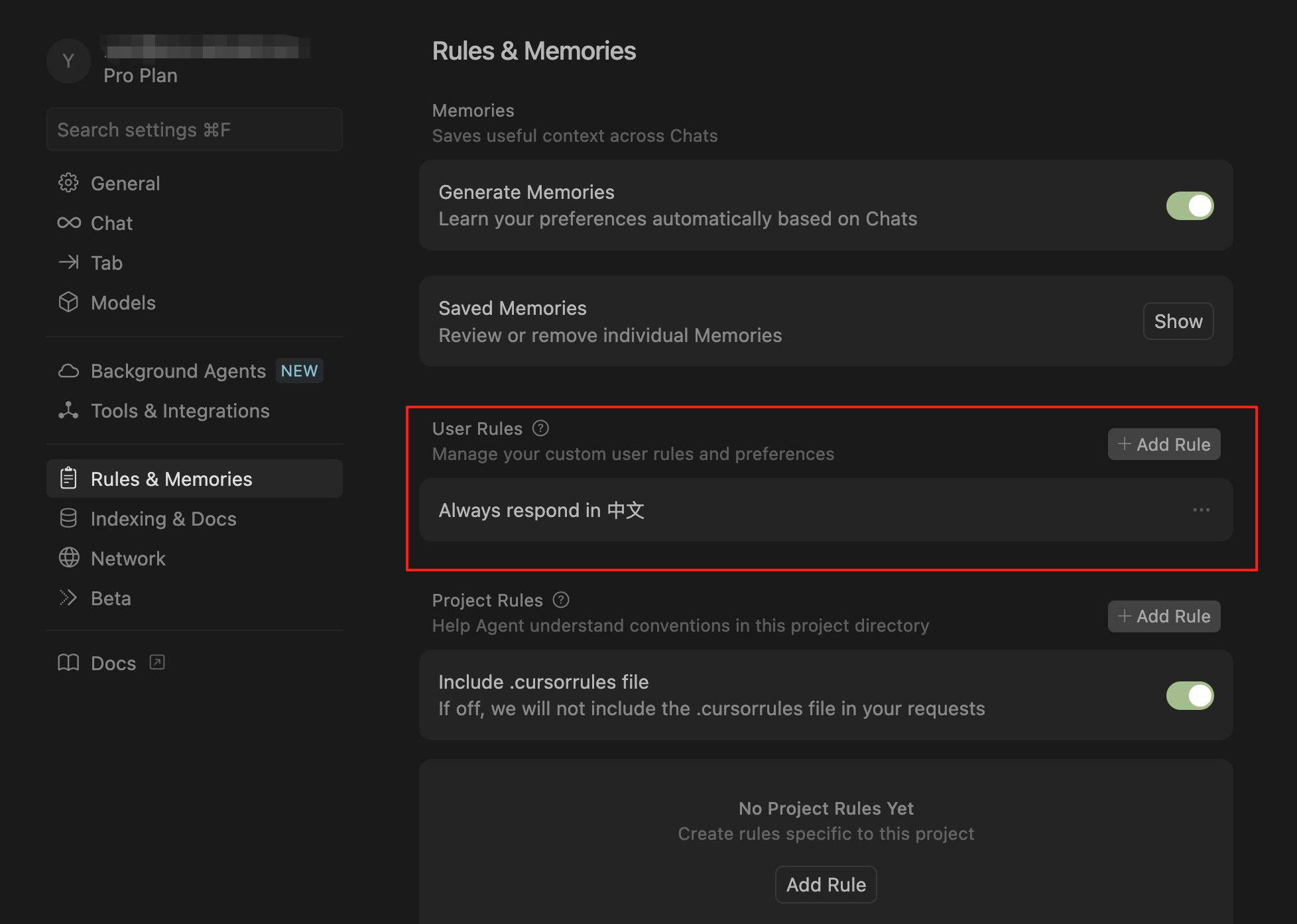The image size is (1297, 924).
Task: Click the Indexing & Docs database icon
Action: tap(68, 518)
